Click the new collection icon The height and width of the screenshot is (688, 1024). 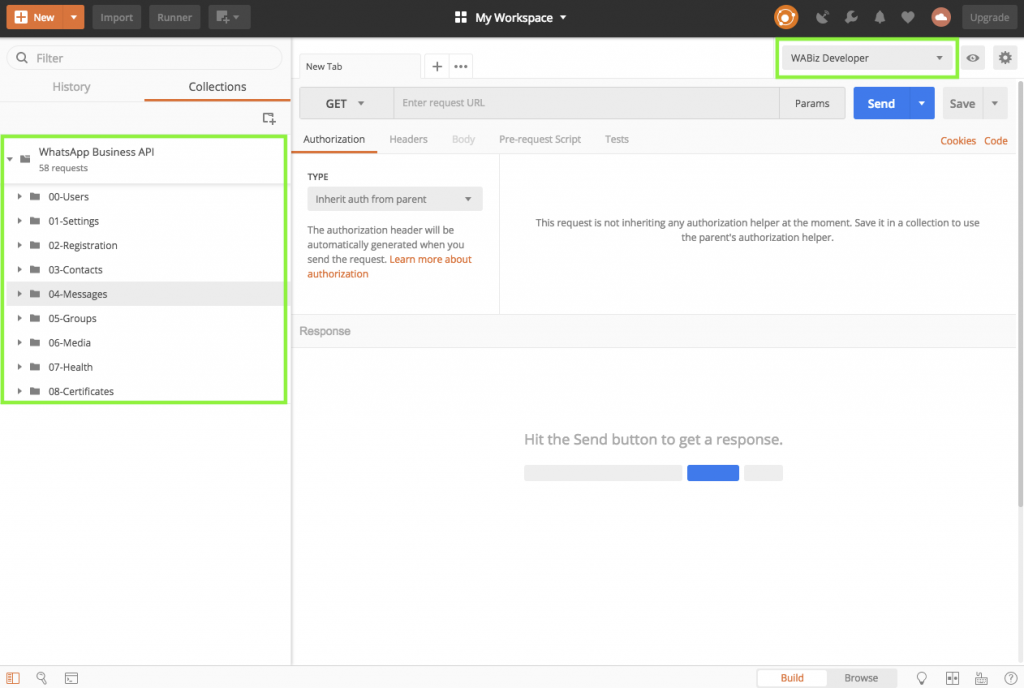pos(268,118)
